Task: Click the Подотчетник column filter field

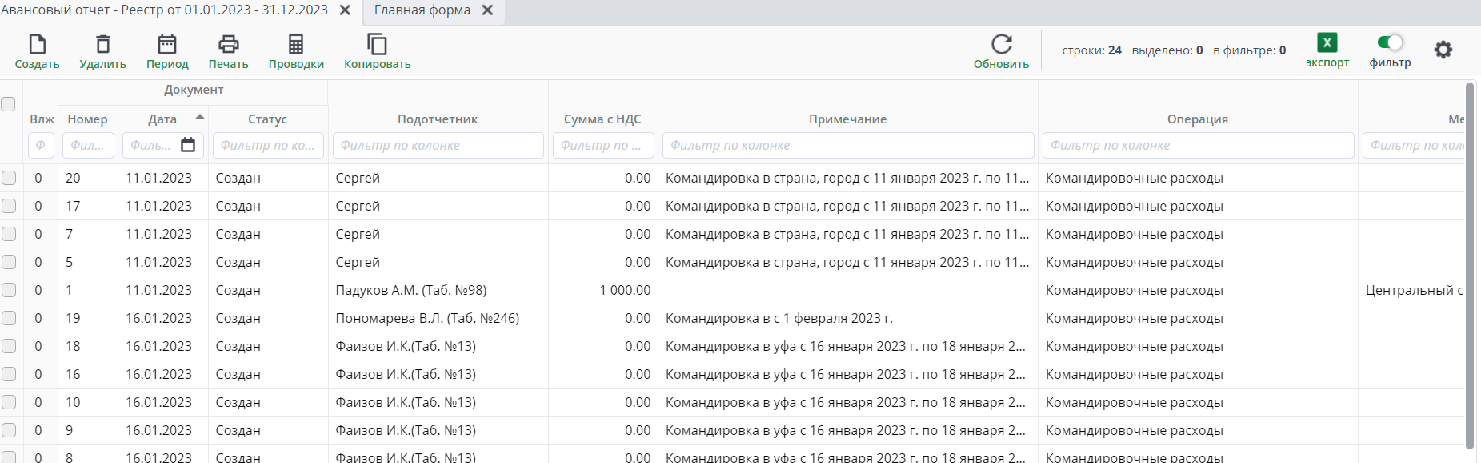Action: tap(438, 146)
